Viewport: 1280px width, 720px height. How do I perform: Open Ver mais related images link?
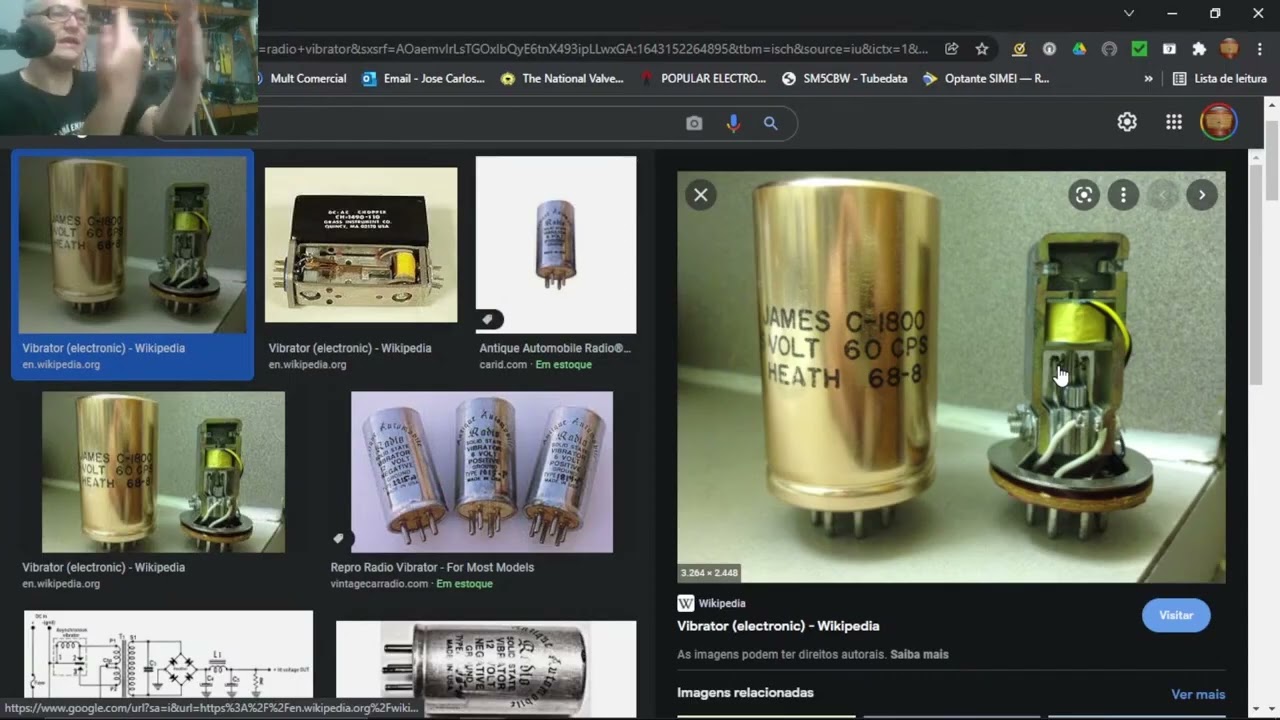[1198, 694]
